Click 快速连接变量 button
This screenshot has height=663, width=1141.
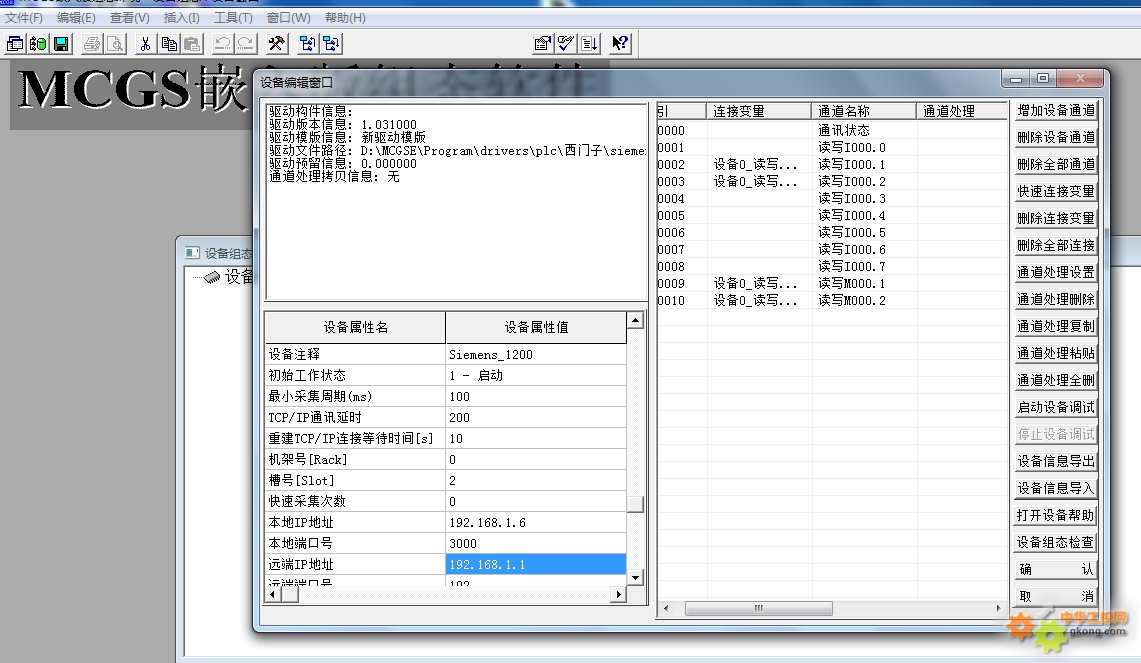tap(1055, 191)
